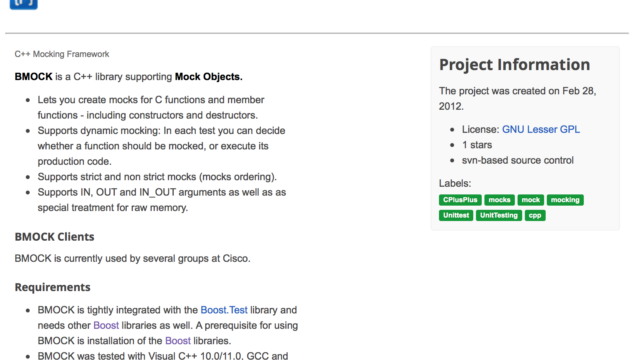Click the "Lets you create mocks" bullet
Screen dimensions: 640x360
[151, 107]
